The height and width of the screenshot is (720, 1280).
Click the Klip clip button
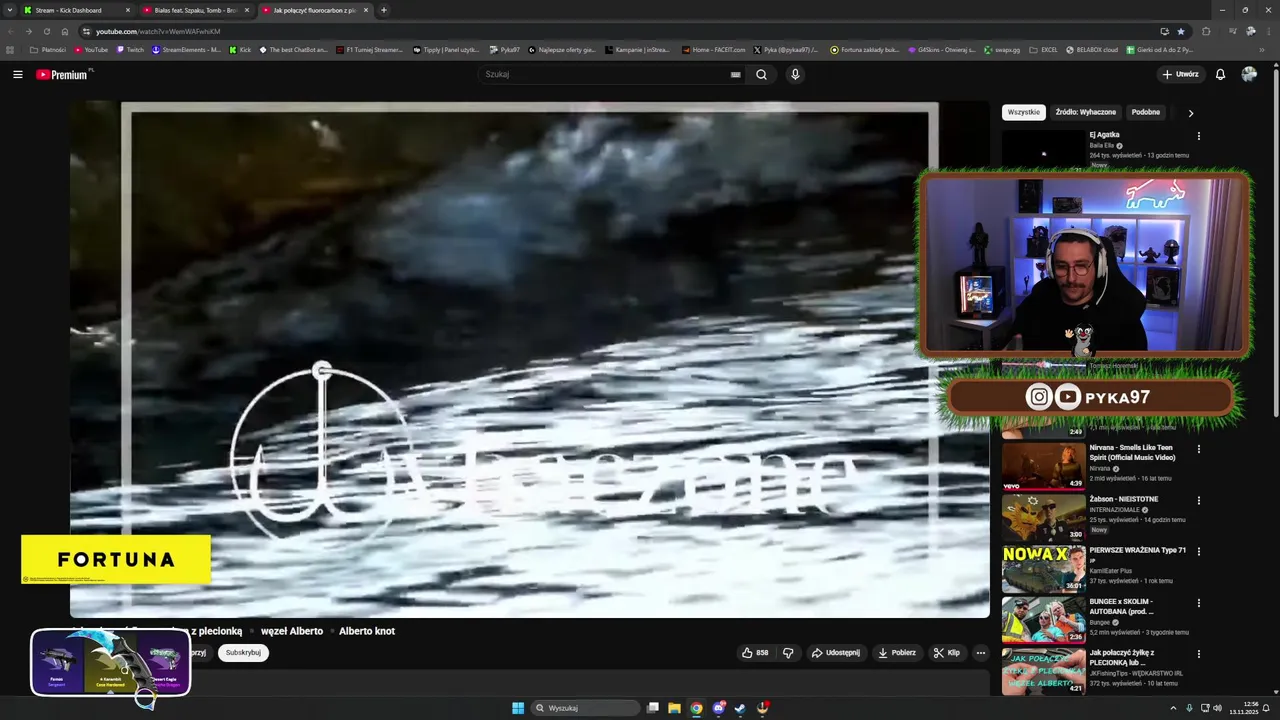[947, 653]
